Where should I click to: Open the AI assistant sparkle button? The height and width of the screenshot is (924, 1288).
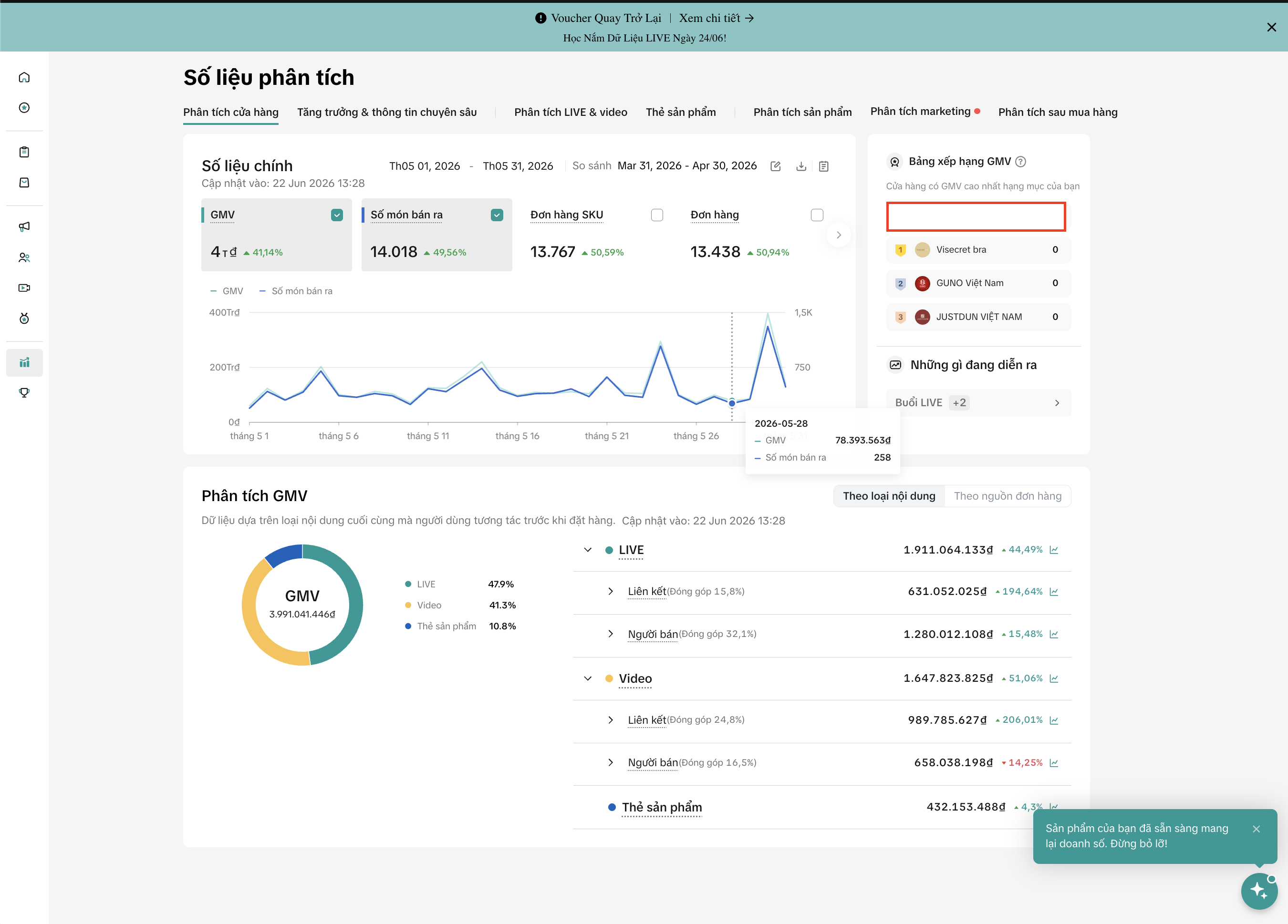coord(1259,891)
